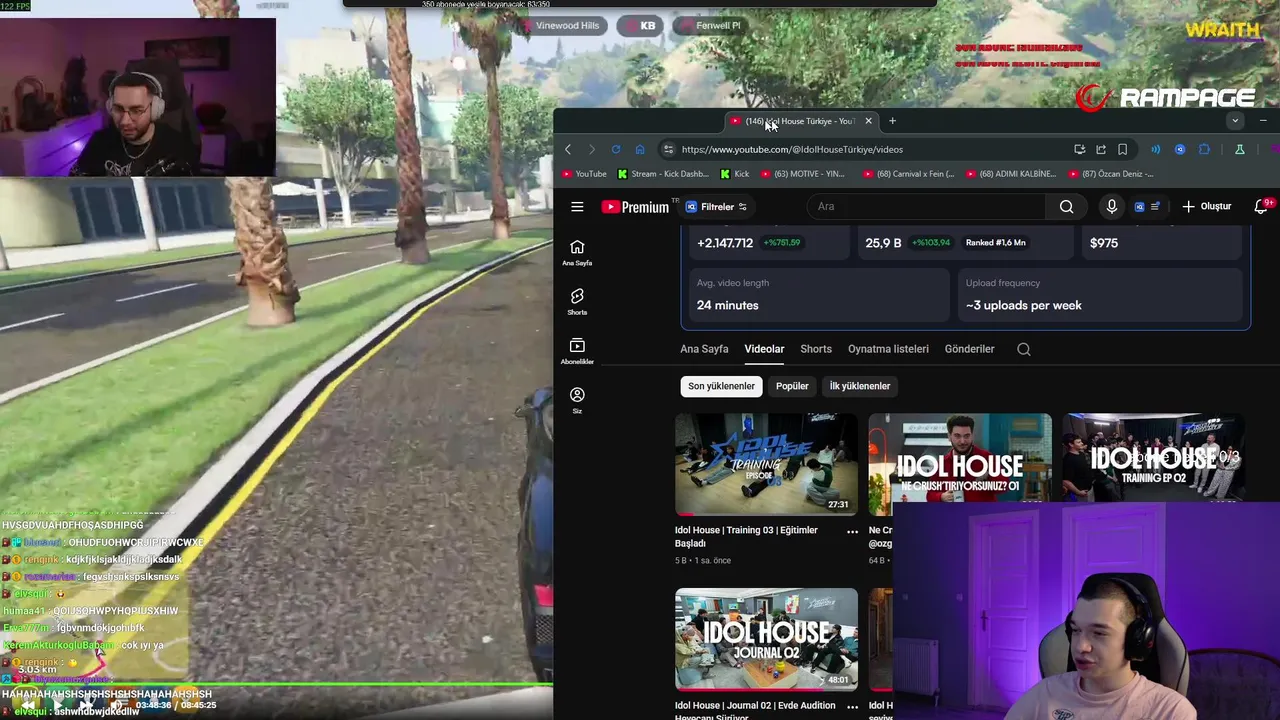Start voice search with microphone icon
The width and height of the screenshot is (1280, 720).
1111,207
